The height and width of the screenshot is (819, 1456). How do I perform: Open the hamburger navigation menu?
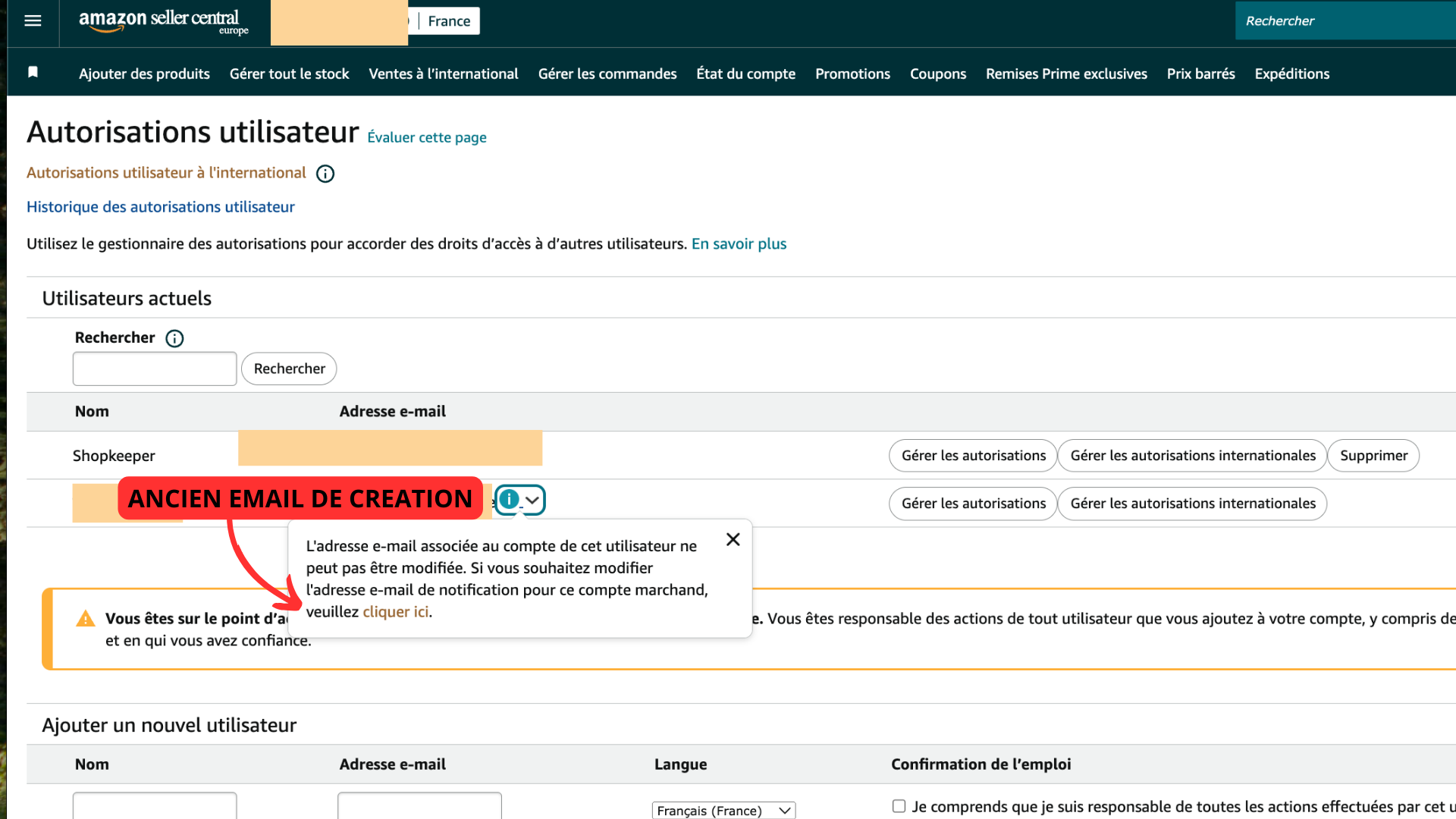tap(33, 20)
